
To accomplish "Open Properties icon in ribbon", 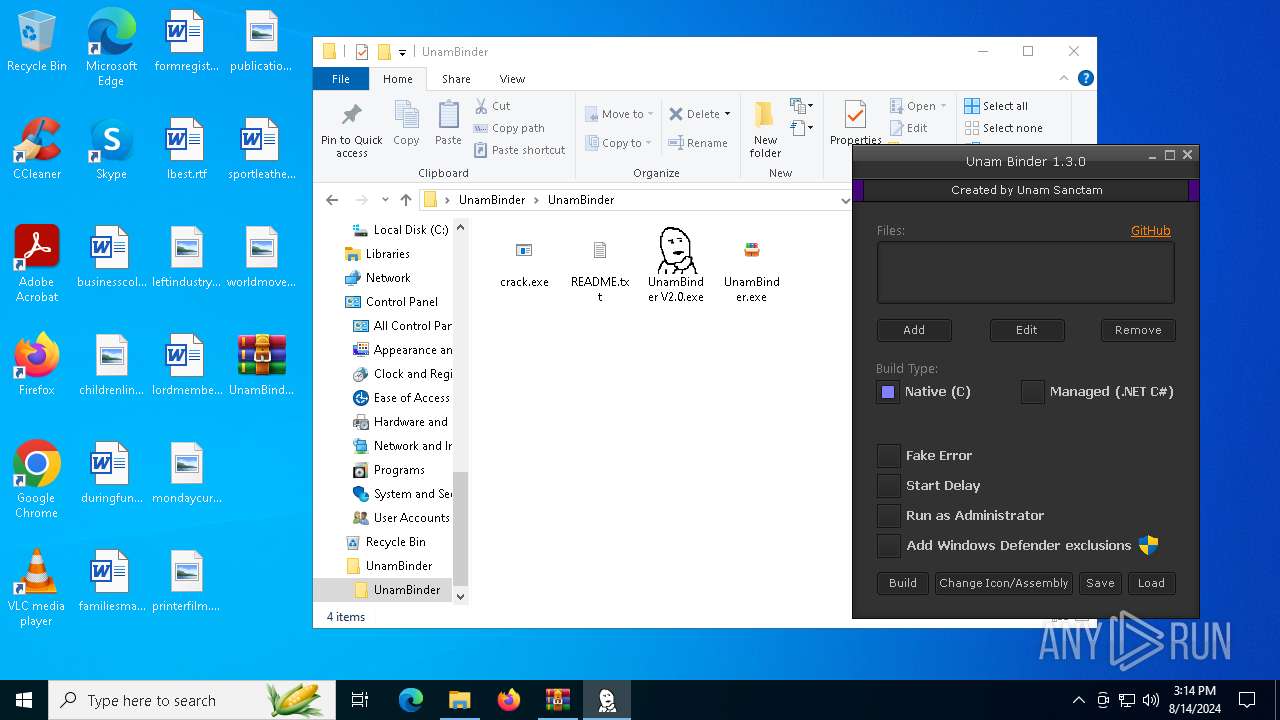I will (x=855, y=114).
